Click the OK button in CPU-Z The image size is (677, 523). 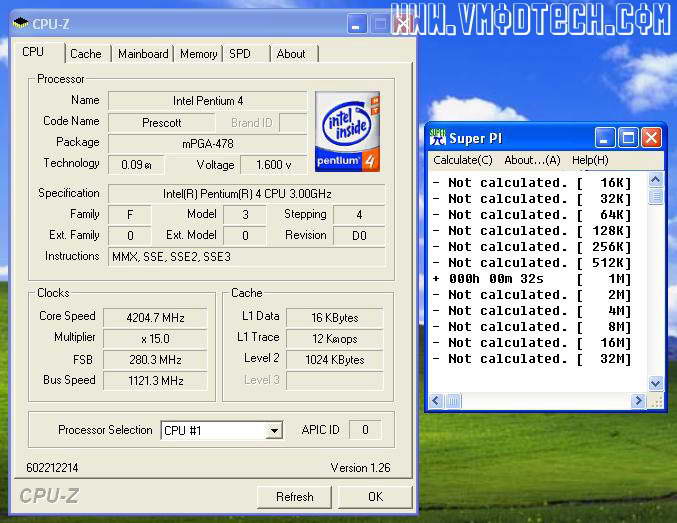point(375,497)
